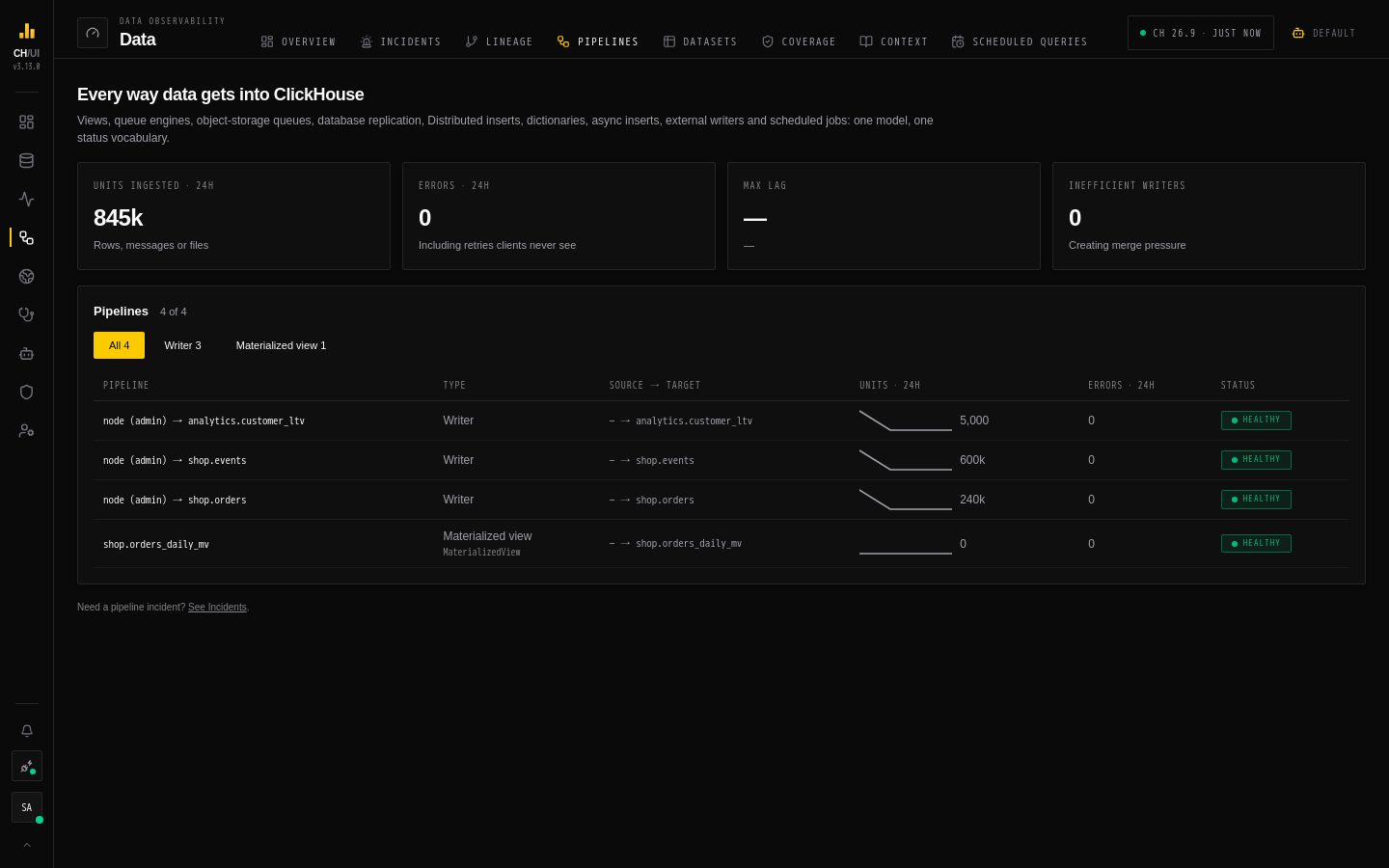Click the Status column header
The width and height of the screenshot is (1389, 868).
(x=1239, y=386)
